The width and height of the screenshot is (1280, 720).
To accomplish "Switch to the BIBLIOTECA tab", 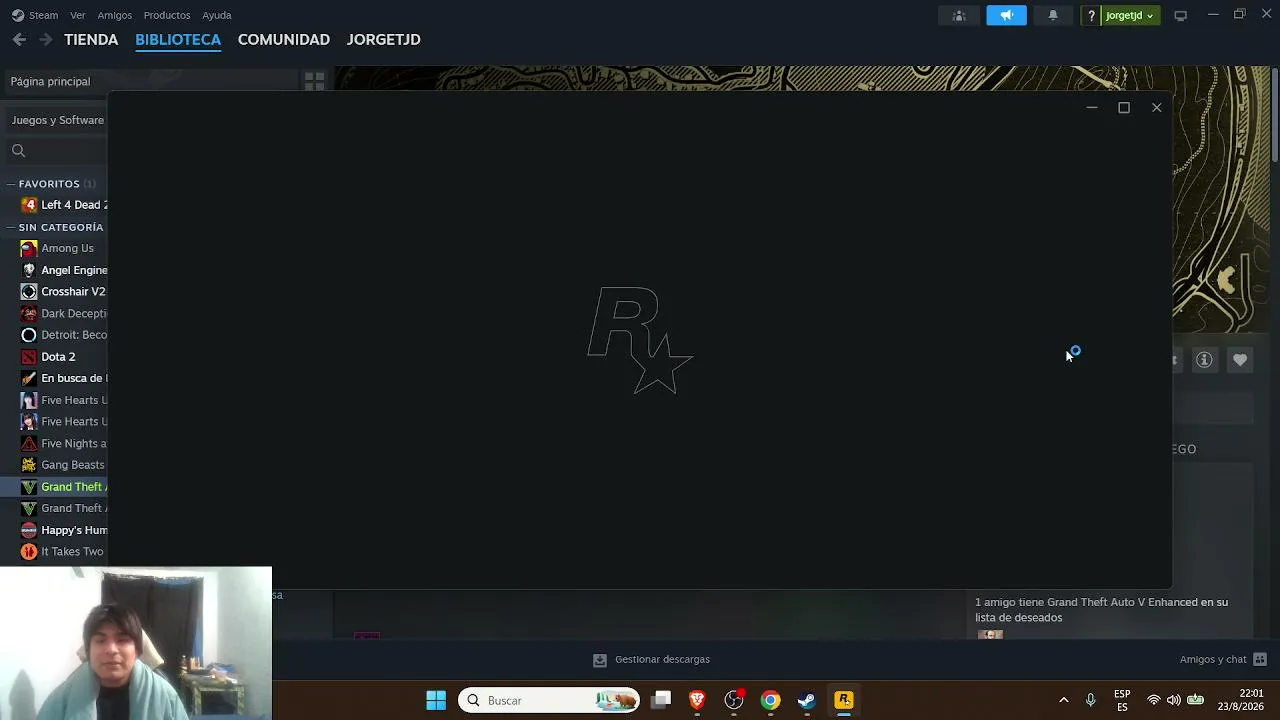I will tap(178, 40).
